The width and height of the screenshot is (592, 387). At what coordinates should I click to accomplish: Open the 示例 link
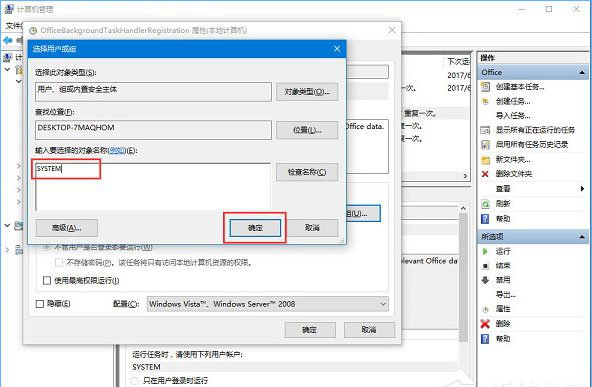(117, 151)
